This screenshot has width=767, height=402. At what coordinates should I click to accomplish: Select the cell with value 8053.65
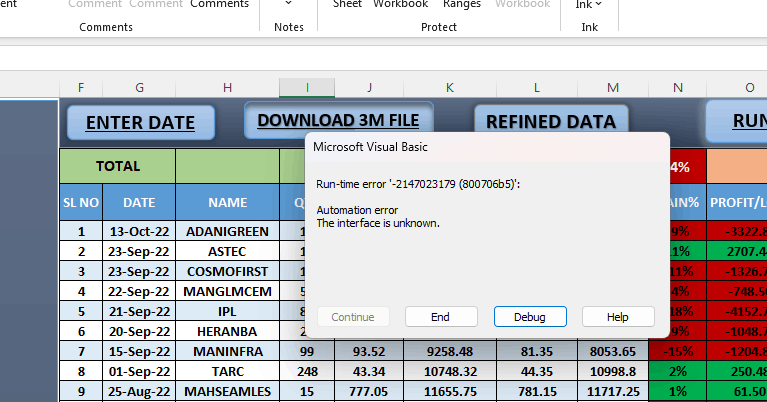click(612, 352)
